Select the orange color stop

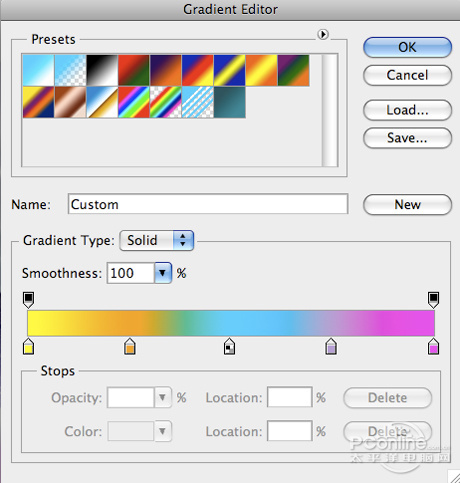130,346
